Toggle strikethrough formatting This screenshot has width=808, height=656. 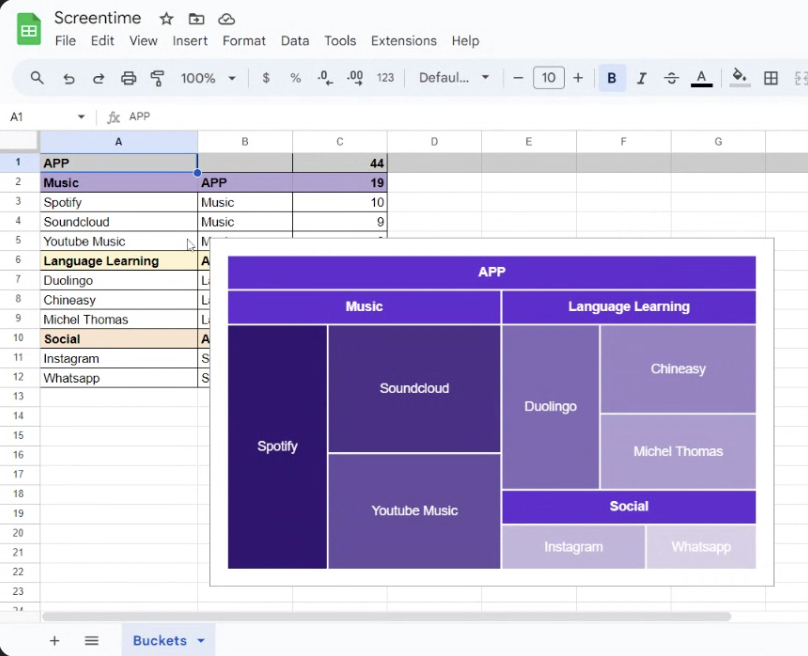(671, 78)
